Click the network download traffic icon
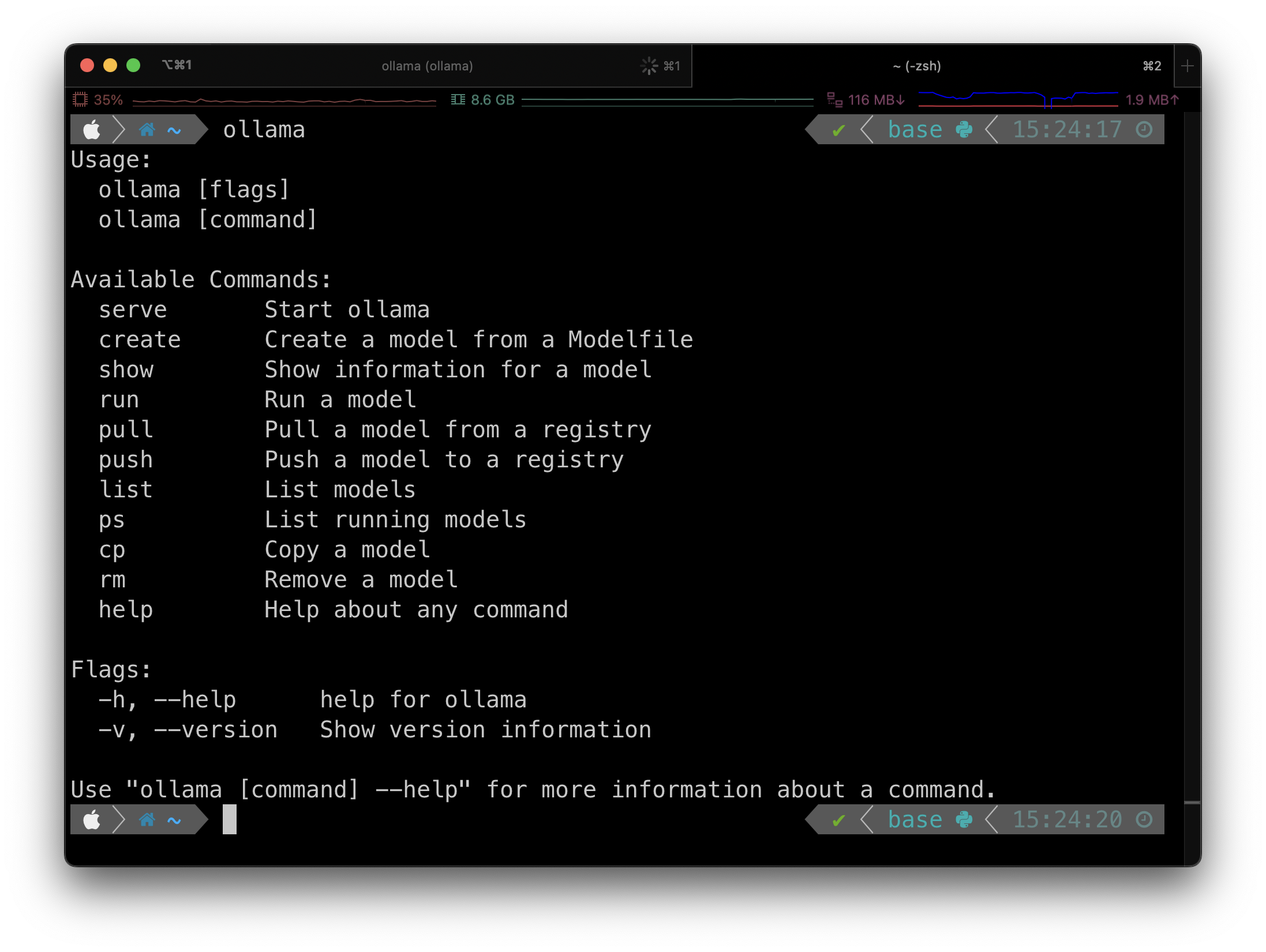Viewport: 1266px width, 952px height. pyautogui.click(x=834, y=100)
